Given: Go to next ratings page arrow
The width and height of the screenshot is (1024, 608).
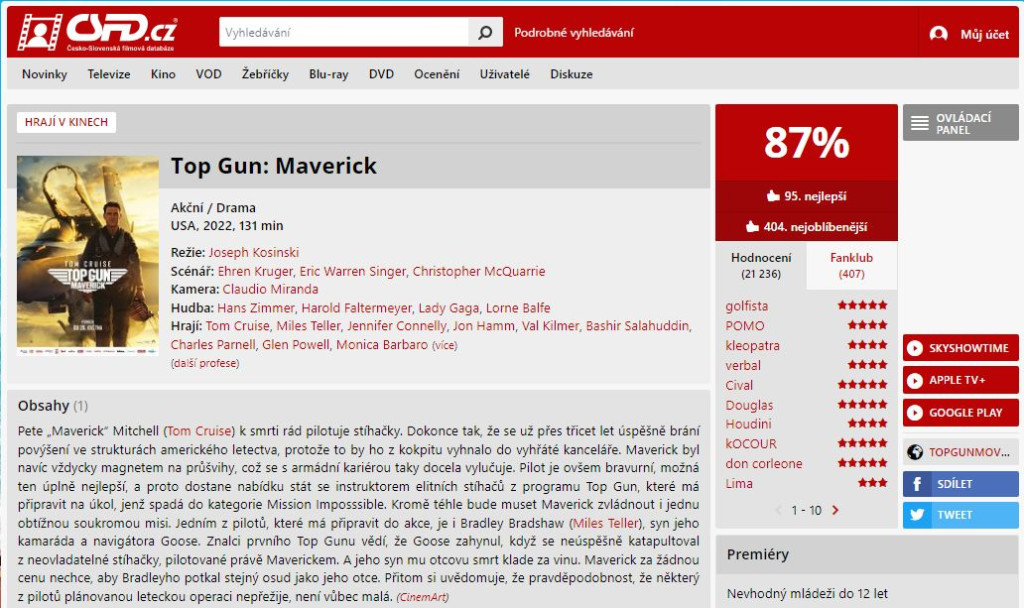Looking at the screenshot, I should (x=835, y=510).
